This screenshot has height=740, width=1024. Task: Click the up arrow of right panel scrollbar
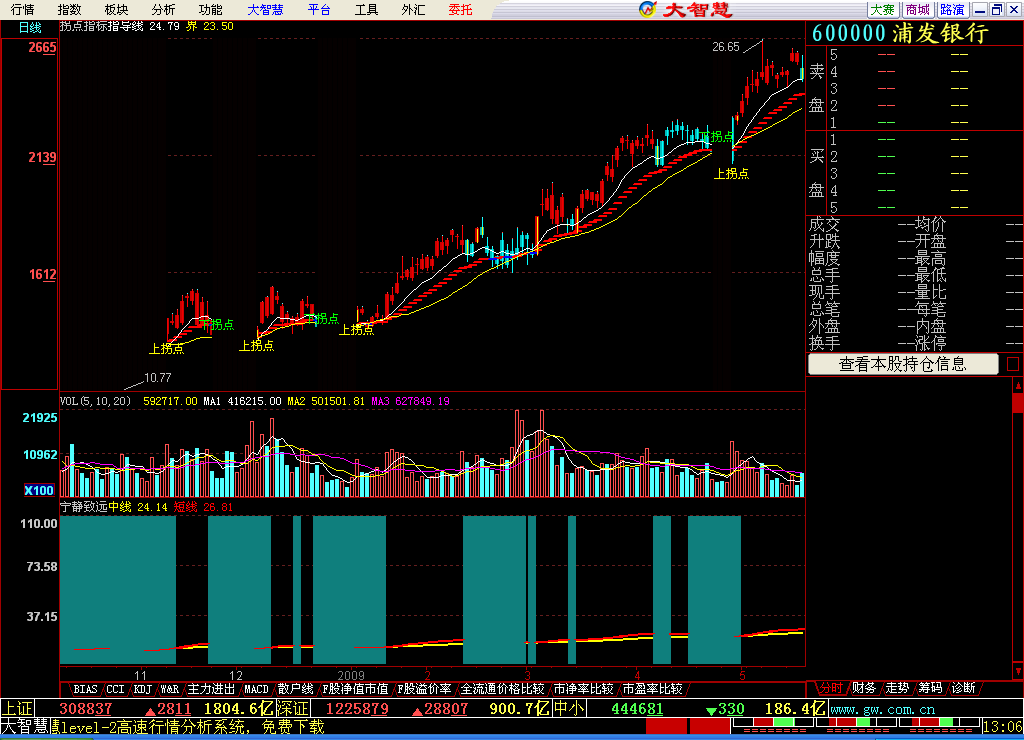[x=1017, y=385]
